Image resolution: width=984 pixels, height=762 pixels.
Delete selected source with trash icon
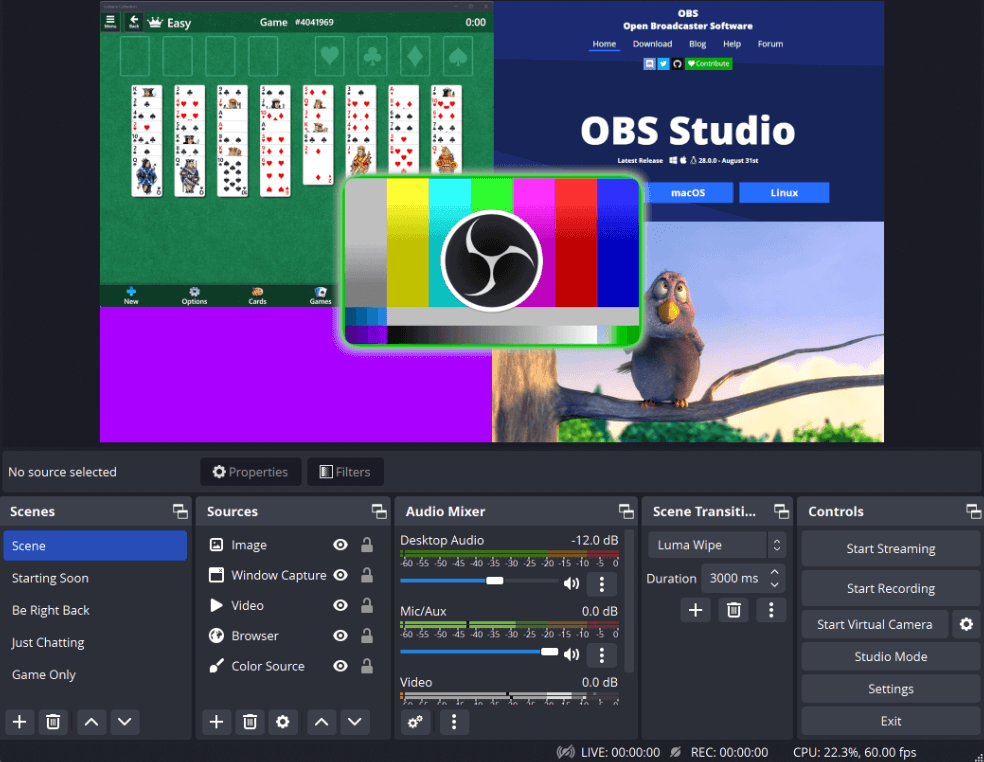pyautogui.click(x=250, y=722)
